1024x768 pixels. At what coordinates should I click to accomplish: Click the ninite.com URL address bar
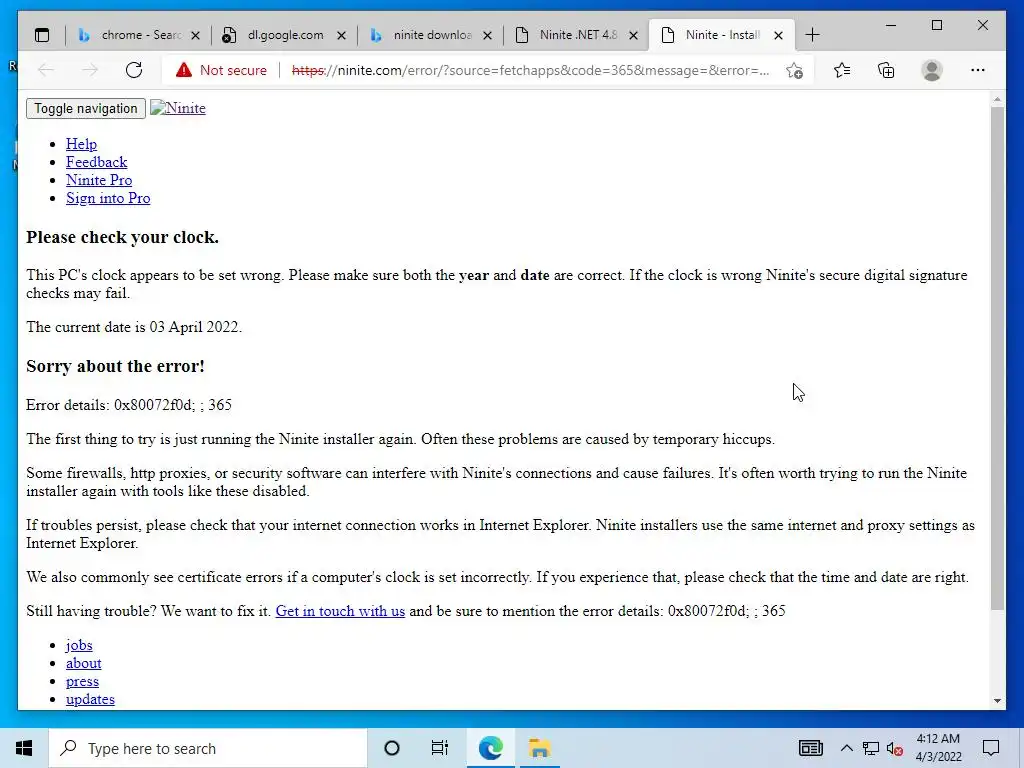[530, 70]
